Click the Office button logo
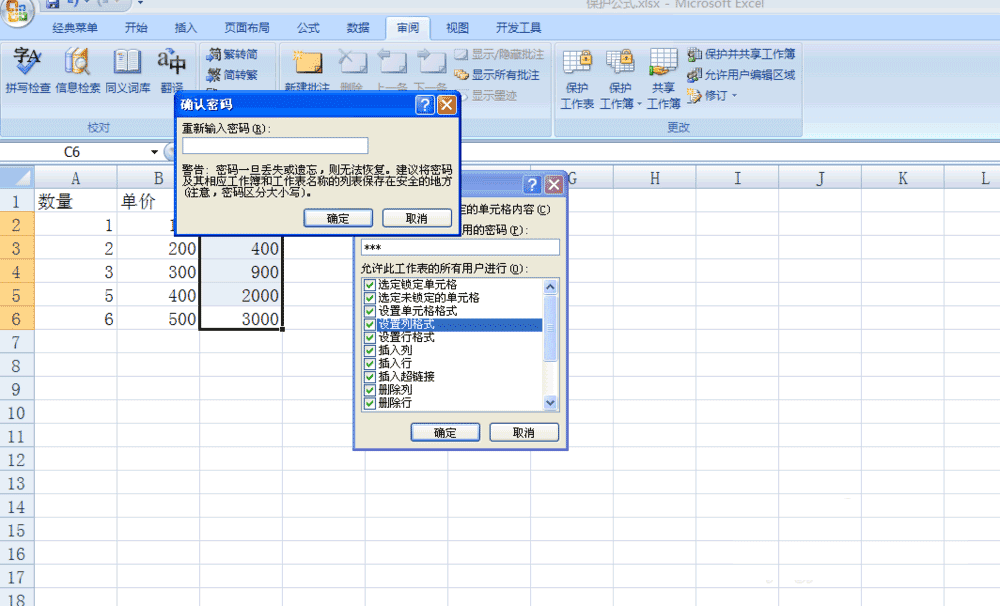Image resolution: width=1000 pixels, height=606 pixels. click(17, 11)
